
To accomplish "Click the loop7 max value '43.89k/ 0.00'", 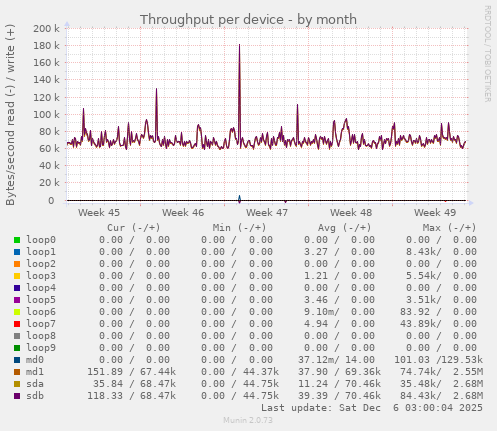I will pyautogui.click(x=438, y=324).
